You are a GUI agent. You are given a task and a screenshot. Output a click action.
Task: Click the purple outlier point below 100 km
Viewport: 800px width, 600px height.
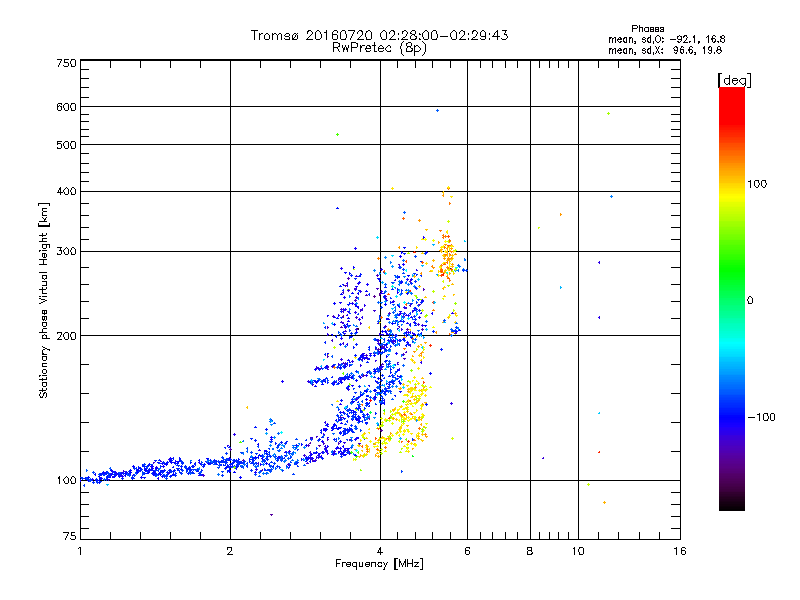[271, 515]
